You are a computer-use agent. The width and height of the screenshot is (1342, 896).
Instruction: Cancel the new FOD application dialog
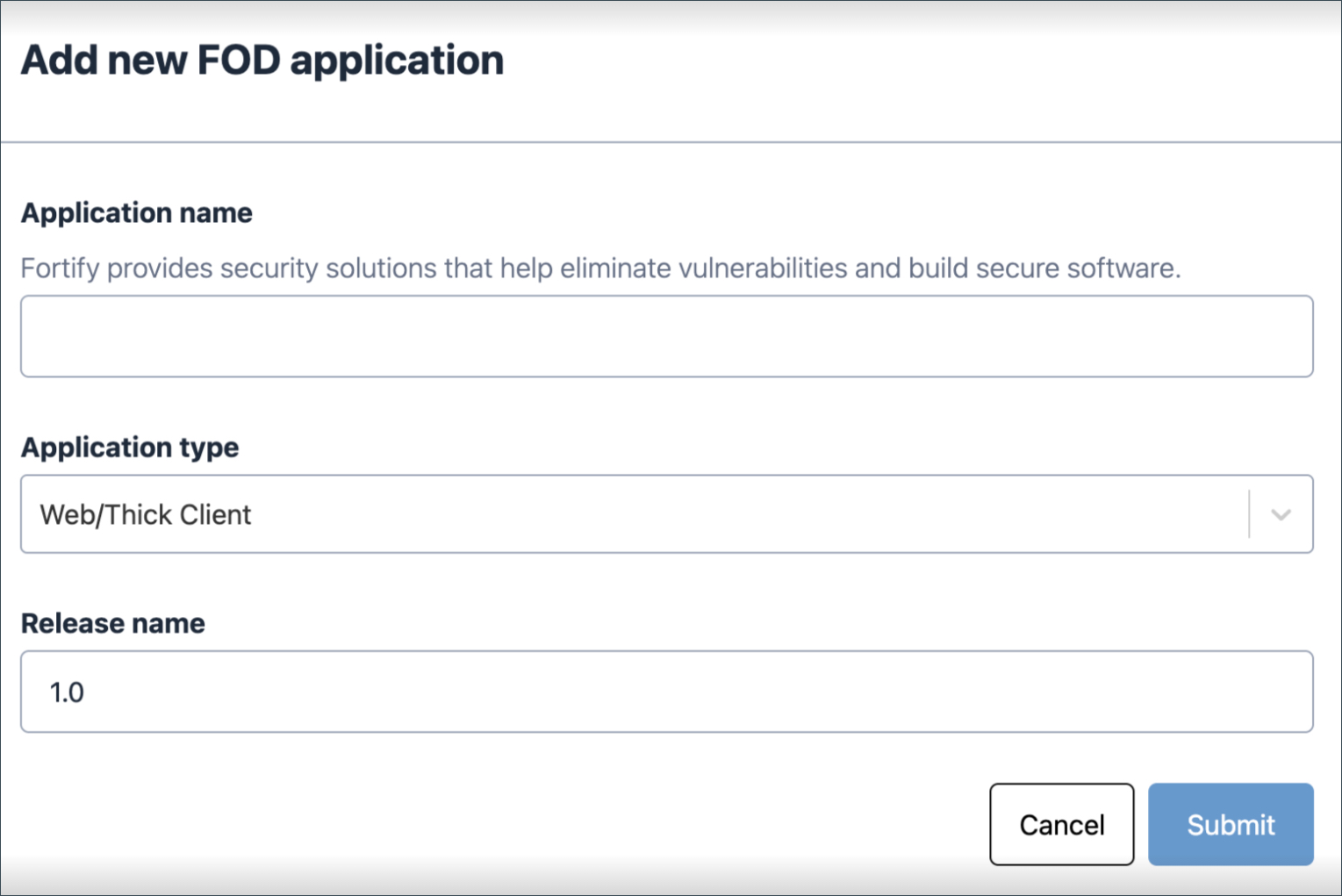[x=1061, y=824]
